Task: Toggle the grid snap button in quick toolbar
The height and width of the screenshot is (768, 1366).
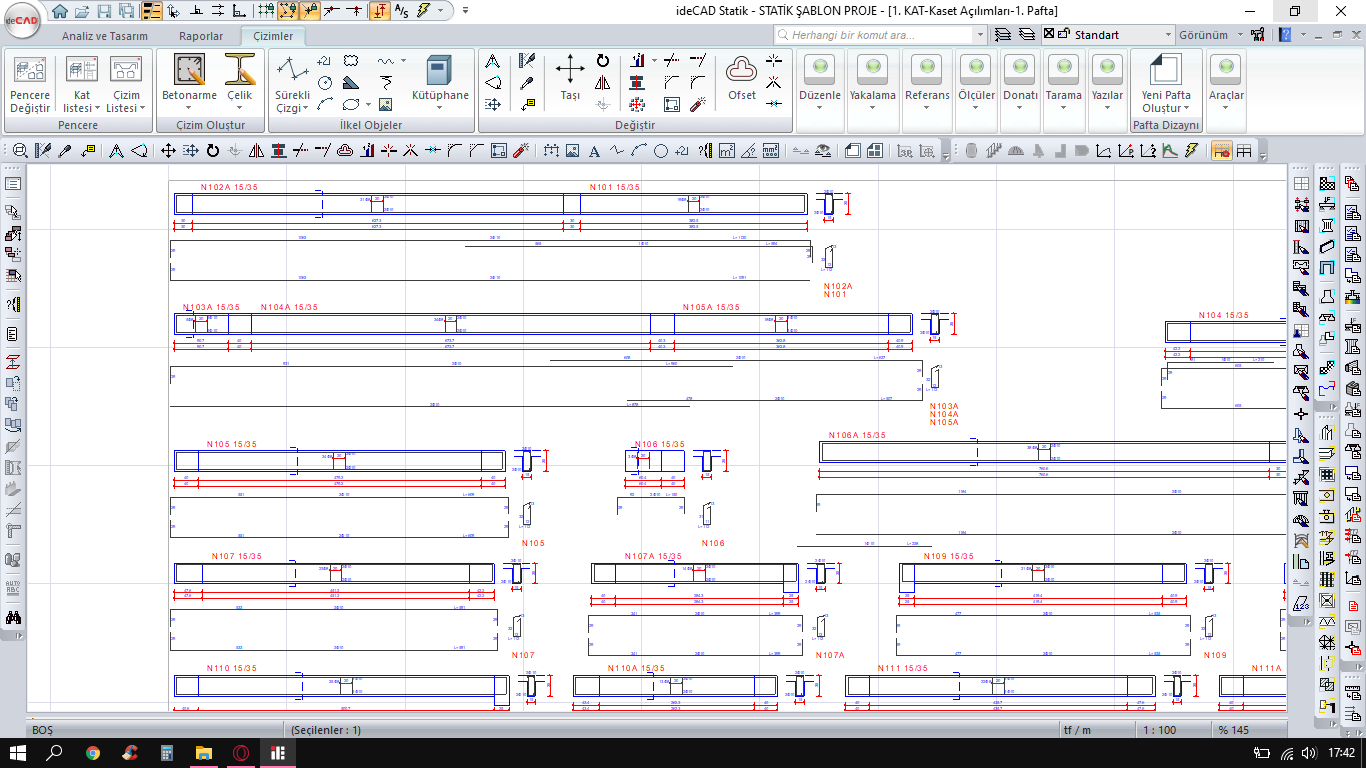Action: coord(265,11)
